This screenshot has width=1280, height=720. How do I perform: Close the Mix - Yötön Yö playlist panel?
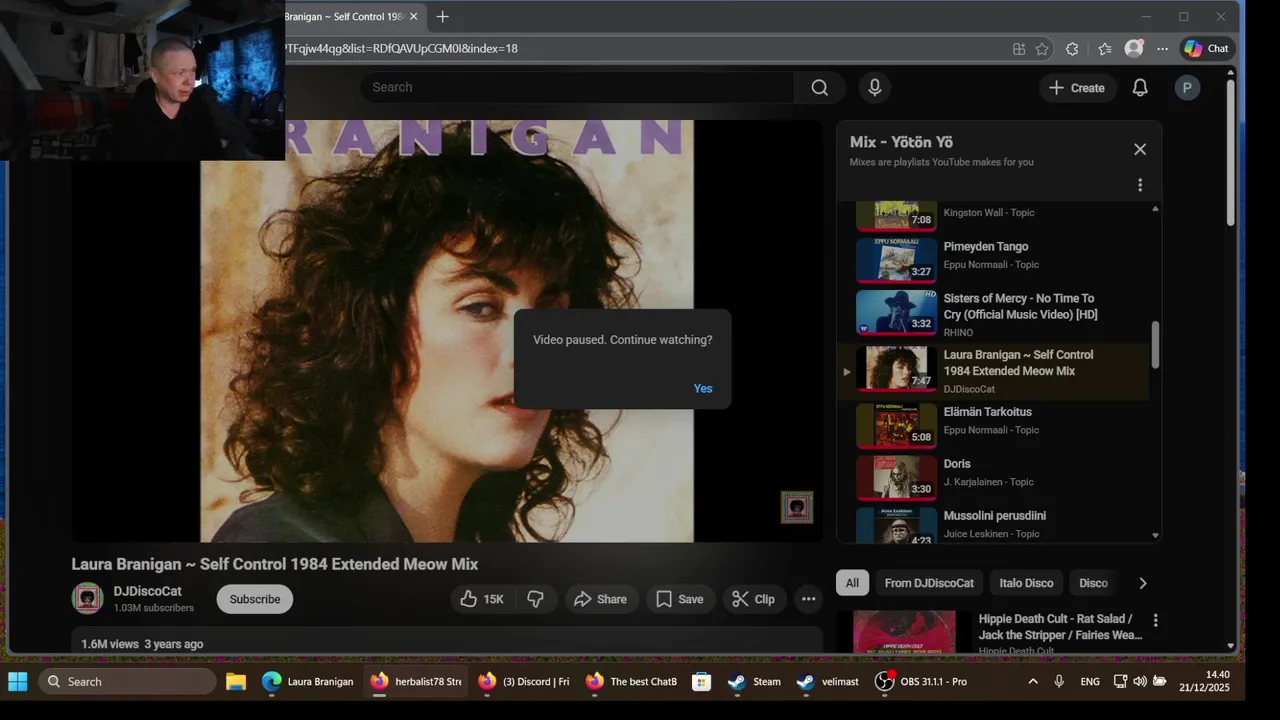[1140, 149]
